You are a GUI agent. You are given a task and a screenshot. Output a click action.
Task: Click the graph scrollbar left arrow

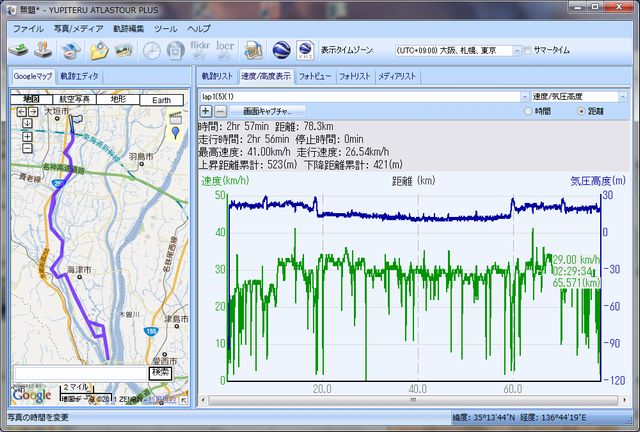203,400
